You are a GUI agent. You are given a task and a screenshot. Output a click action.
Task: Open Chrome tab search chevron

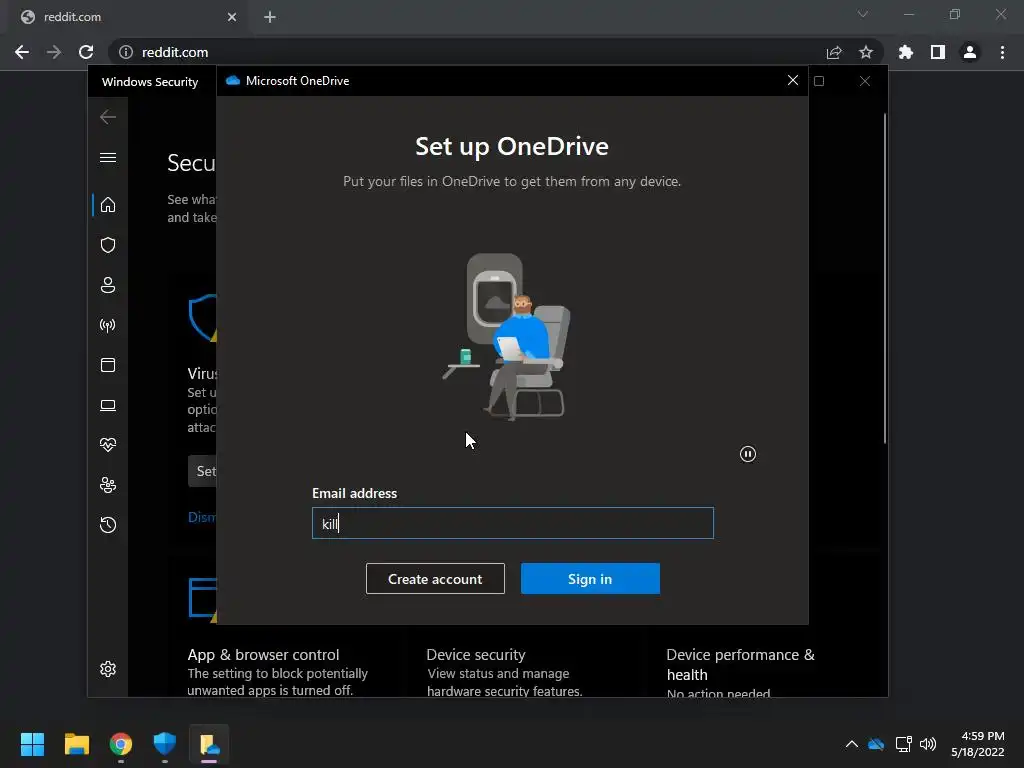tap(863, 14)
